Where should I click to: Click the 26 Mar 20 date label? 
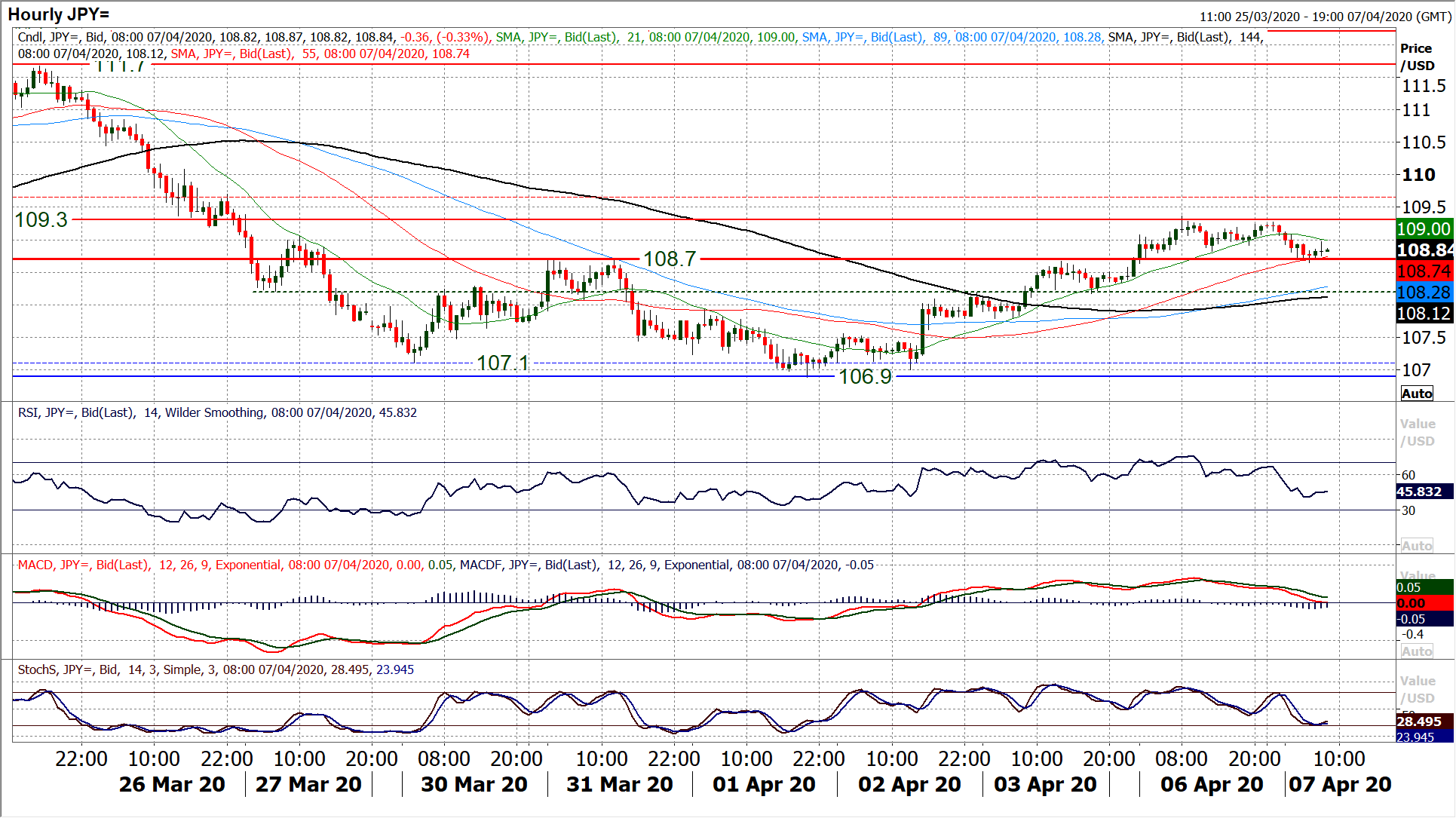click(x=172, y=785)
